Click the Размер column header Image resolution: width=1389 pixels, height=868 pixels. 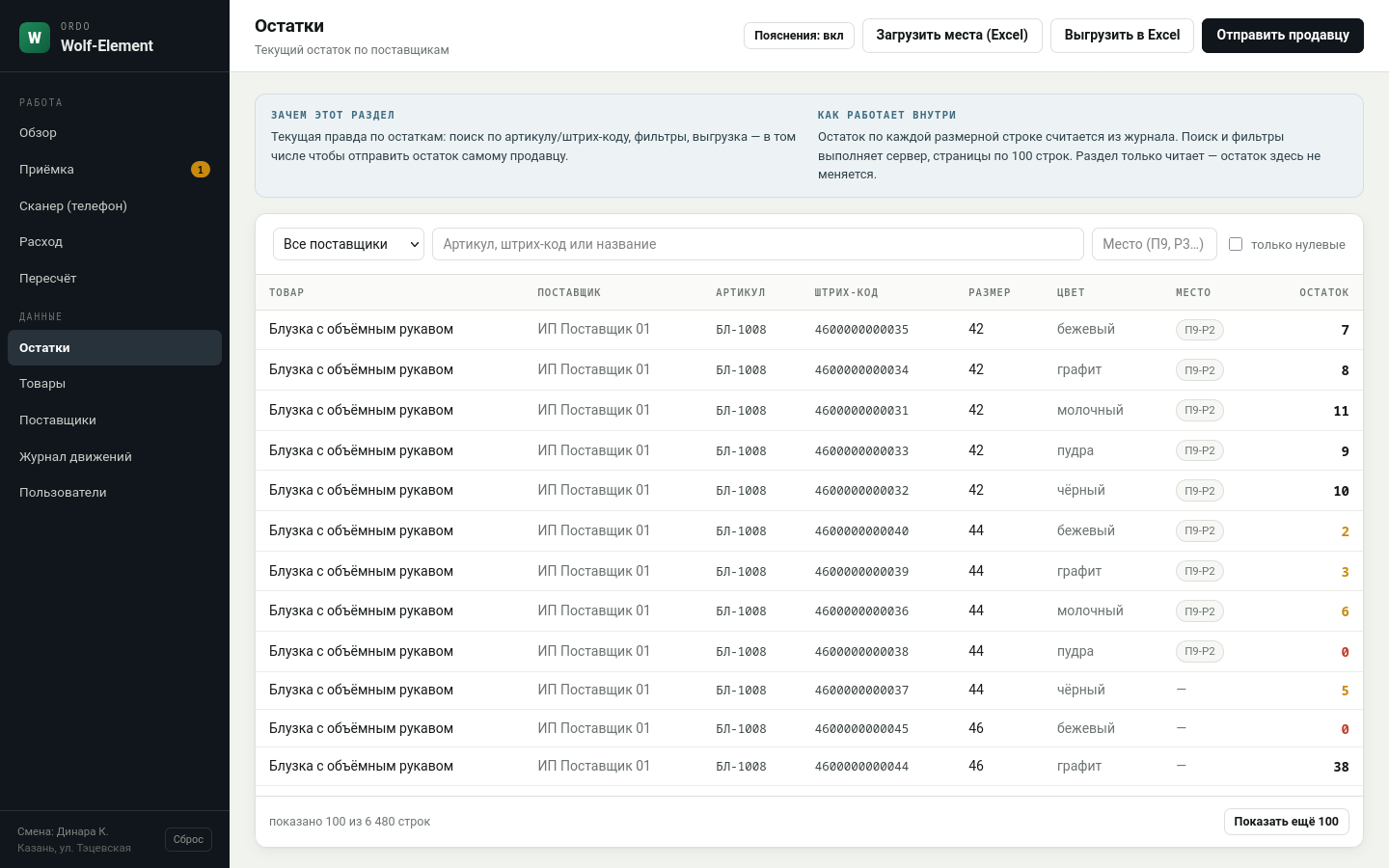990,293
